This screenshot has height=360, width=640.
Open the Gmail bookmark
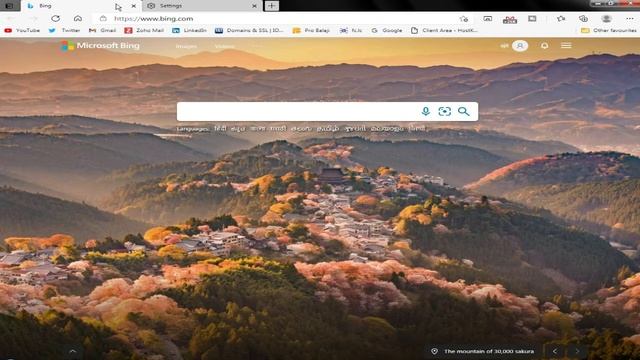click(102, 30)
